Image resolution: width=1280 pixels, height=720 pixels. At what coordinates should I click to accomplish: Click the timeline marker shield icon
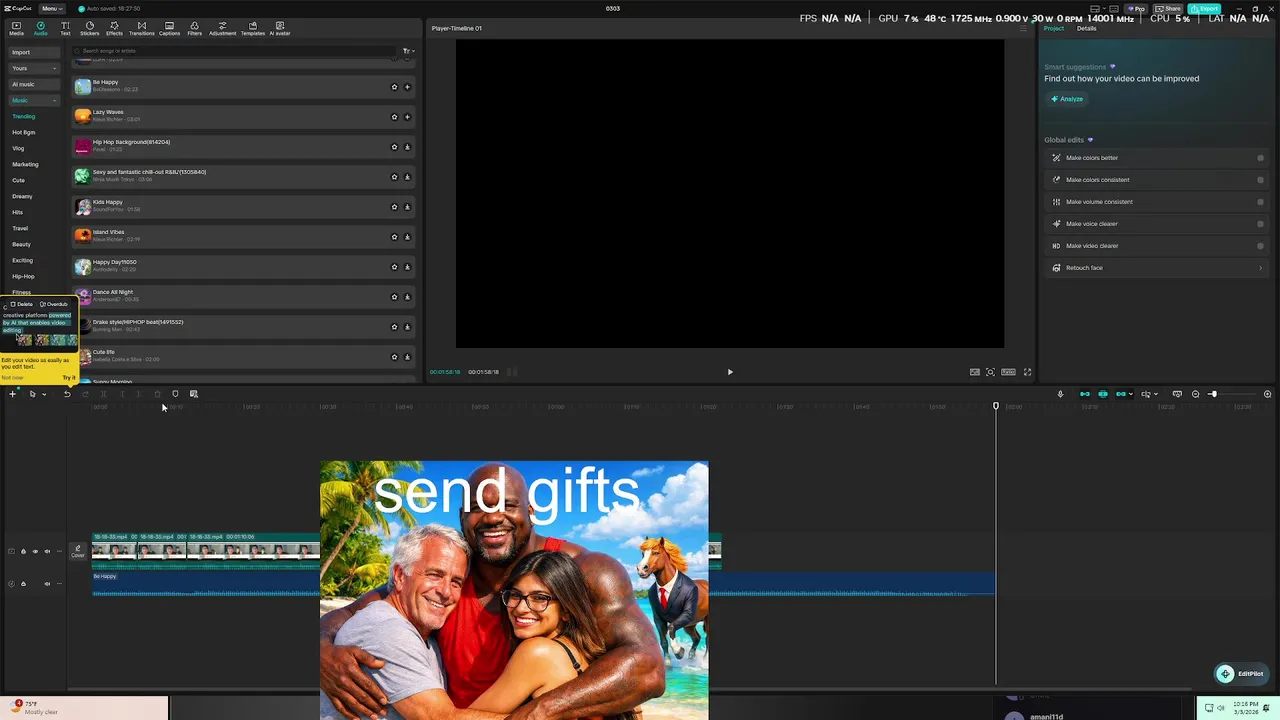(175, 394)
